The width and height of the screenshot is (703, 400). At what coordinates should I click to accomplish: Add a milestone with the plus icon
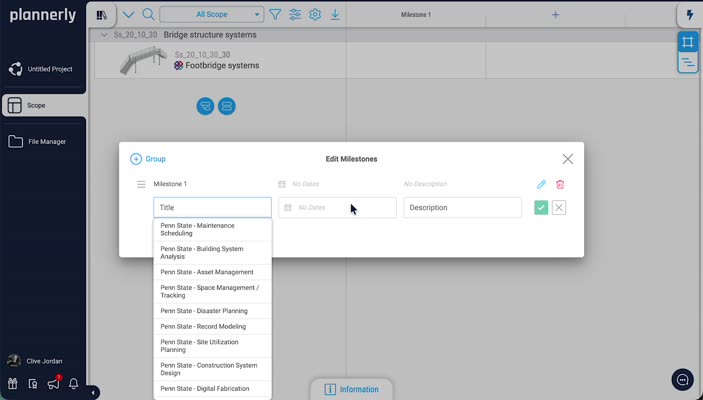555,15
